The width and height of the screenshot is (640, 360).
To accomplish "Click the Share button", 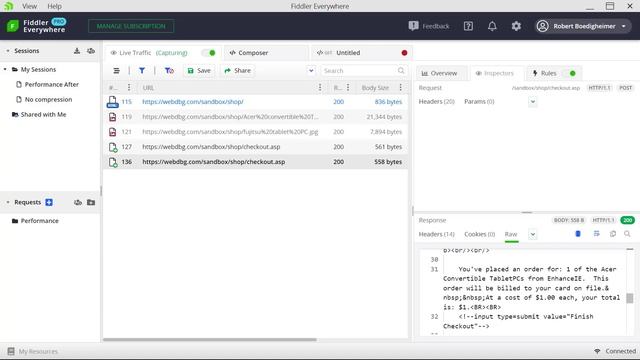I will coord(238,71).
